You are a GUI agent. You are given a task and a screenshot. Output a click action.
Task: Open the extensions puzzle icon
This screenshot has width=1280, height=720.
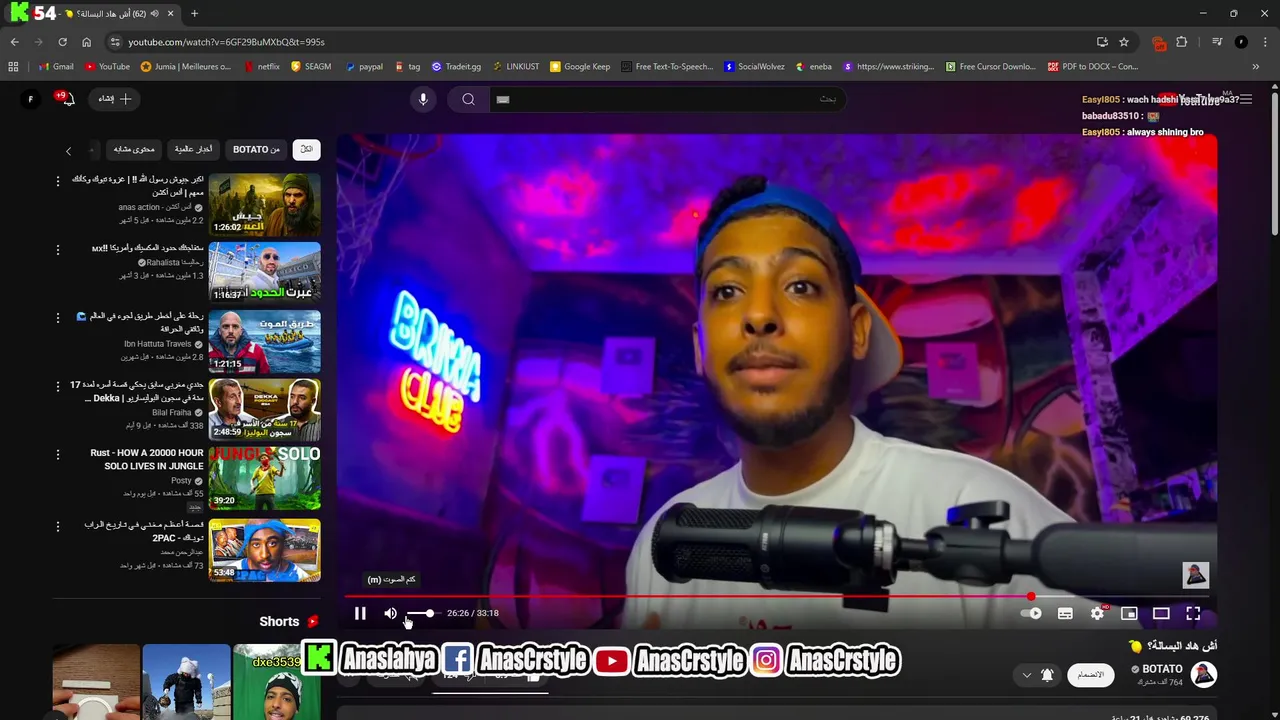point(1182,42)
